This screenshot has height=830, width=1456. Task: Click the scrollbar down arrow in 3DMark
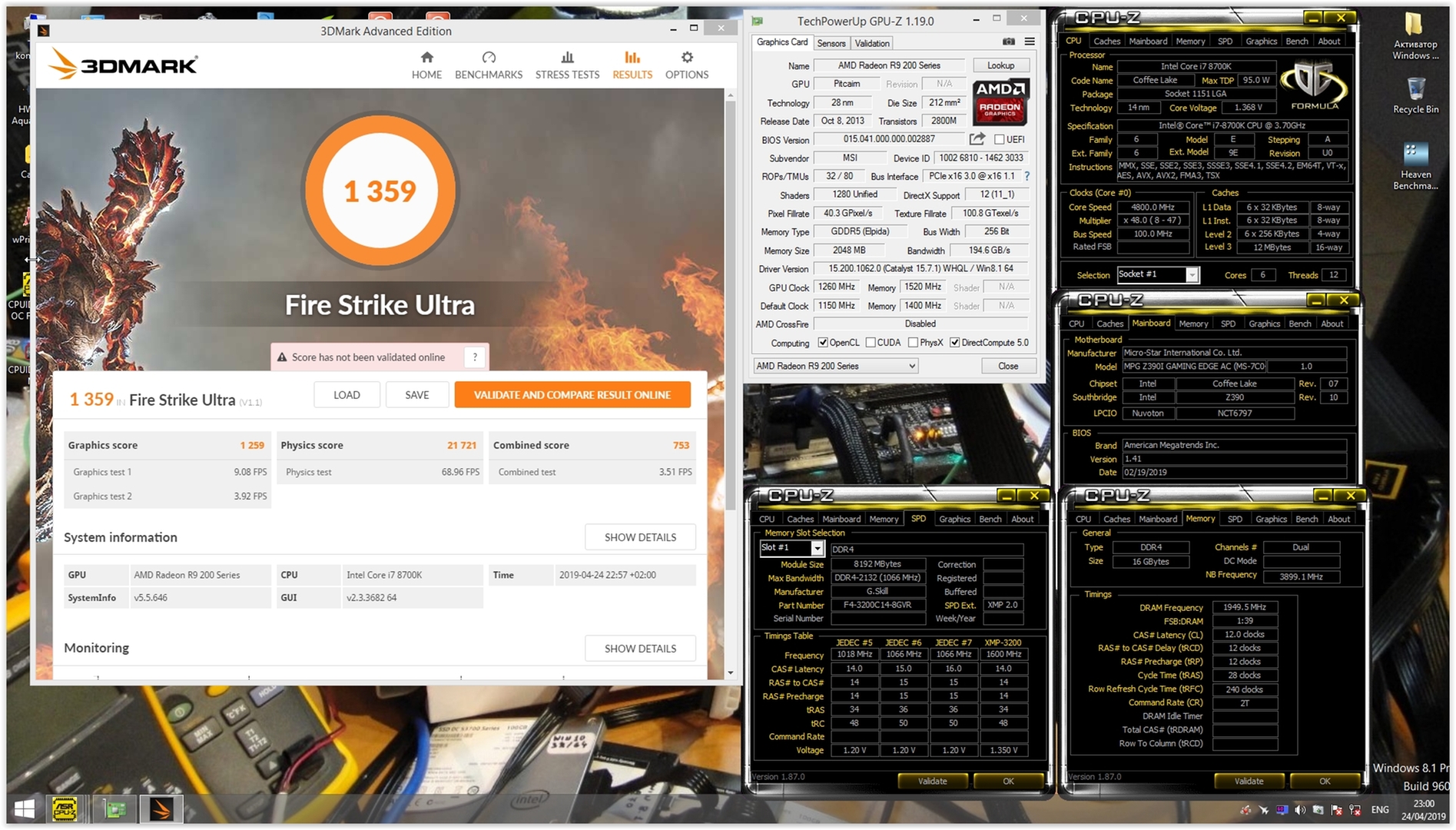tap(730, 672)
